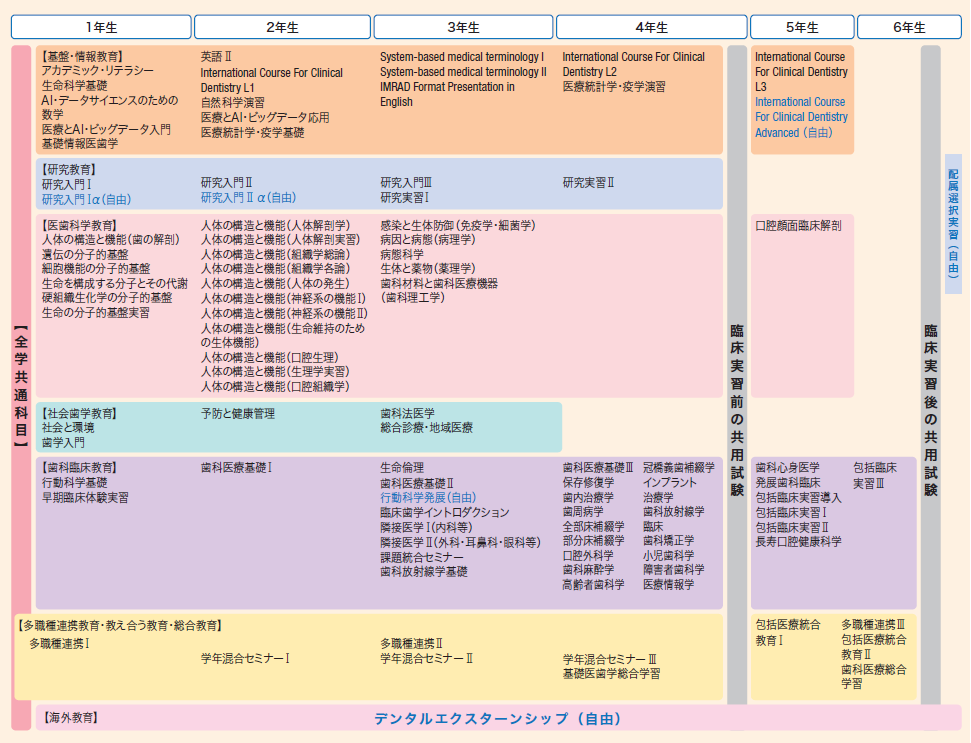Click 自然科学演習 course
The height and width of the screenshot is (743, 971).
pos(232,103)
